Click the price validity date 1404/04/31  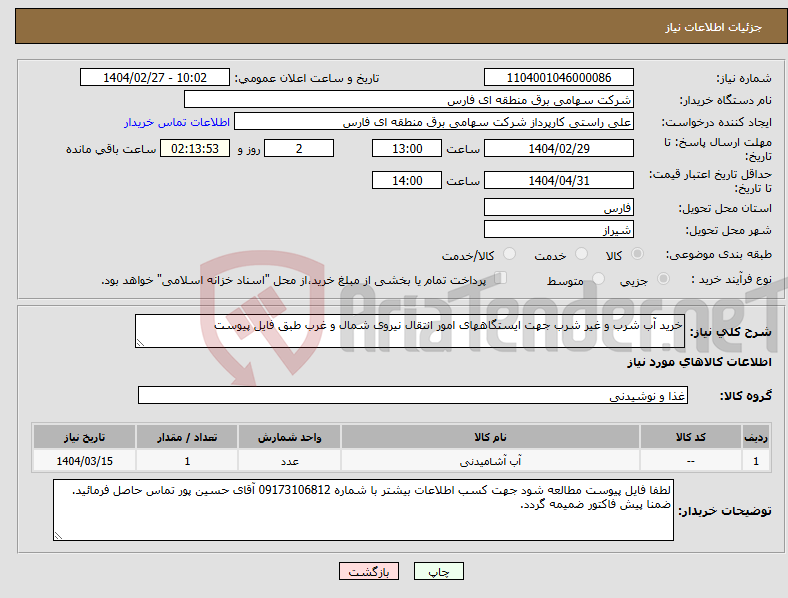[x=559, y=180]
